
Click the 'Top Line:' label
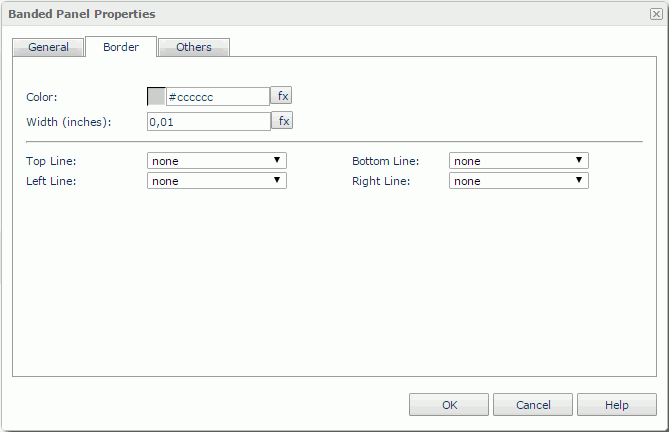(x=51, y=161)
